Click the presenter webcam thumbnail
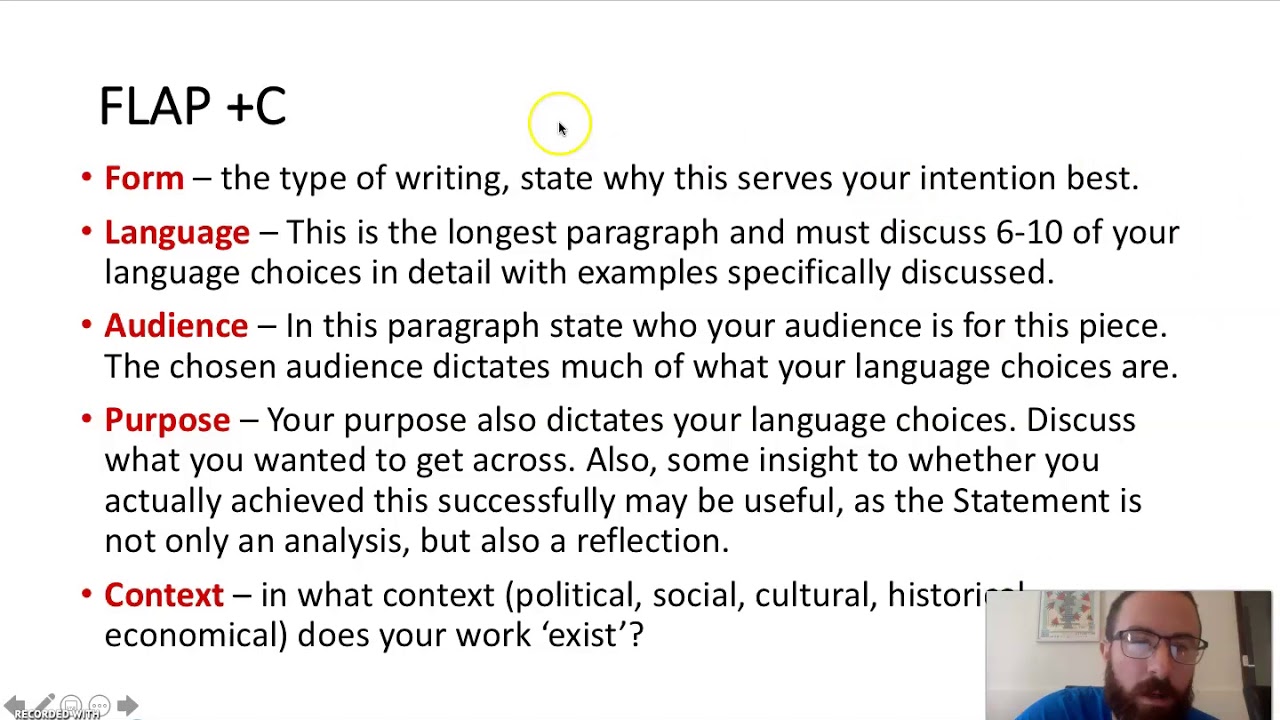Viewport: 1280px width, 720px height. coord(1128,654)
